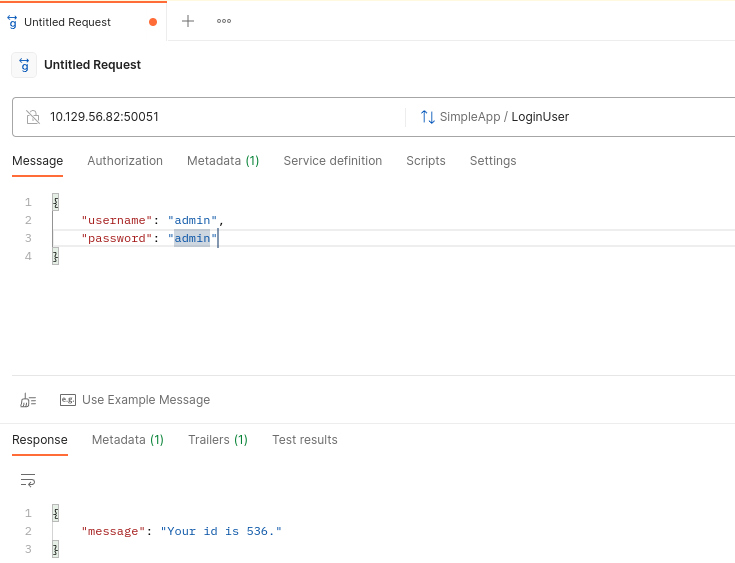
Task: Click the Untitled Request title to rename
Action: tap(92, 65)
